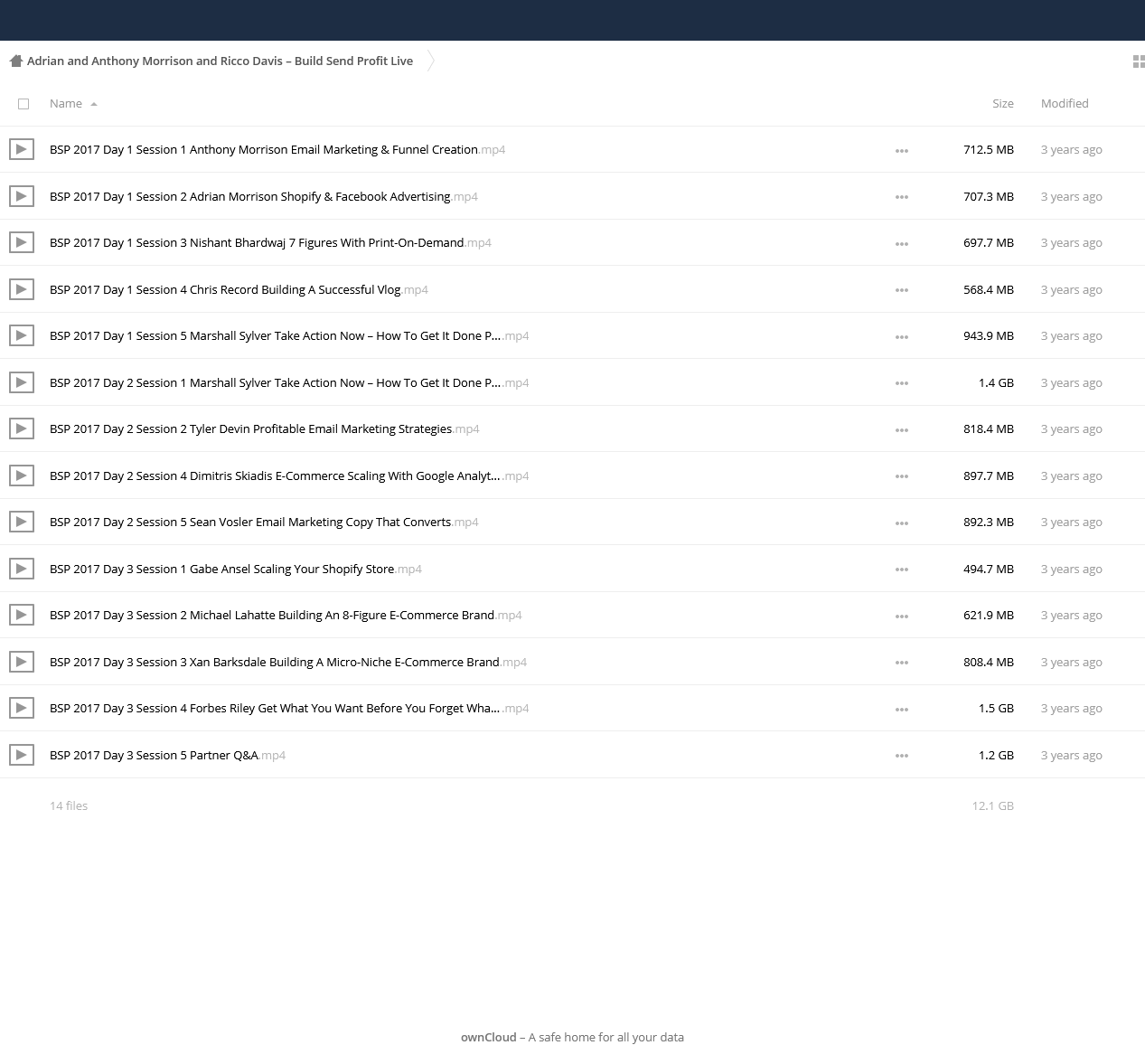The width and height of the screenshot is (1145, 1064).
Task: Show more actions for Michael Lahatte file
Action: pyautogui.click(x=902, y=617)
